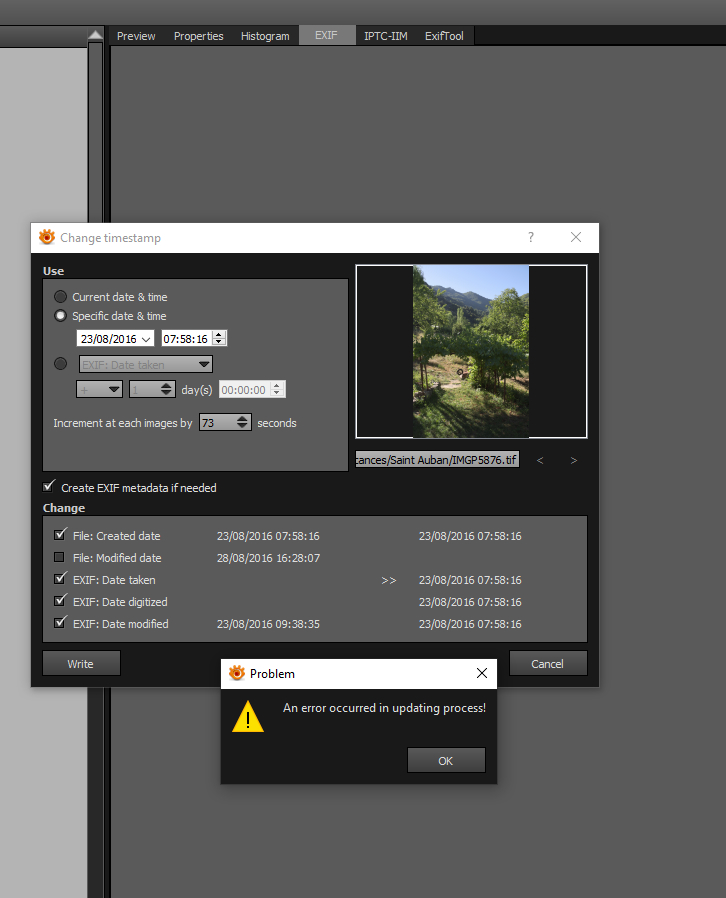Switch to the Histogram tab

pos(265,36)
